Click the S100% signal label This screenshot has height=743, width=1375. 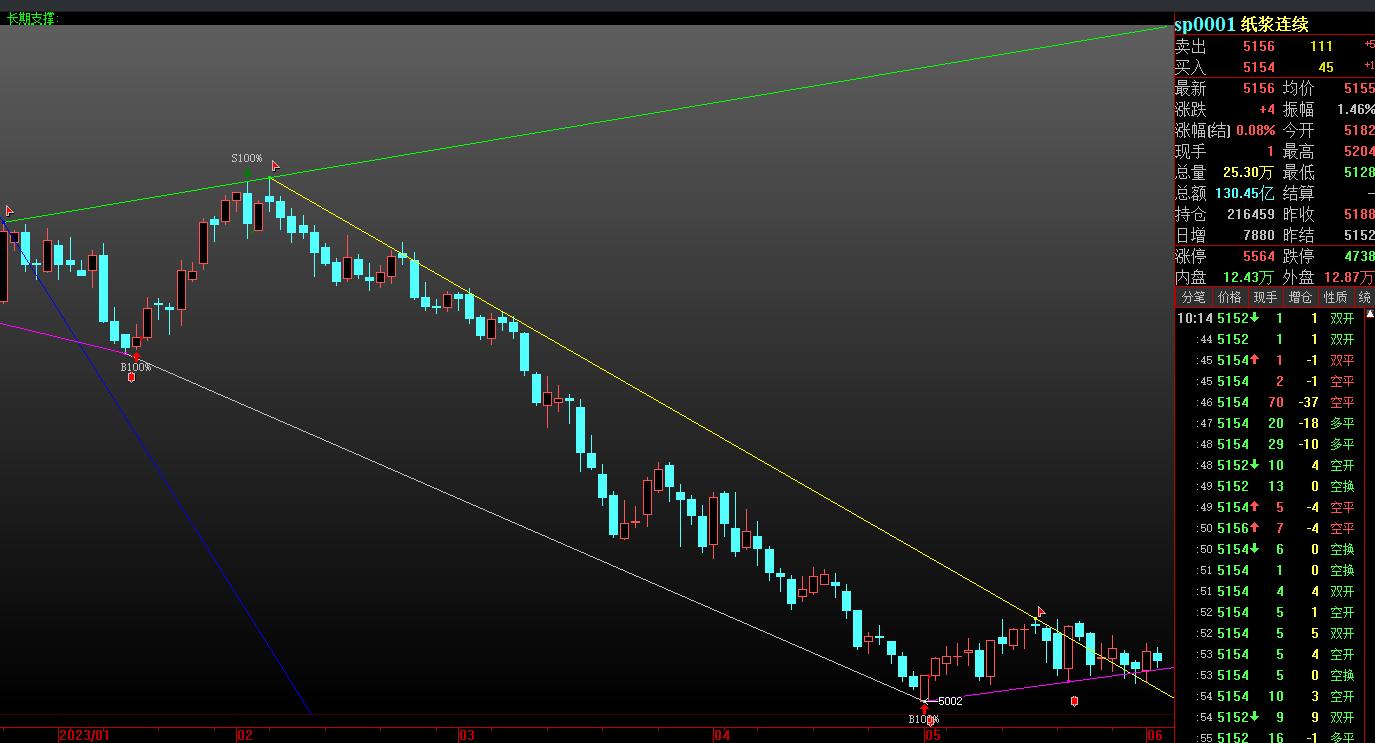point(247,158)
